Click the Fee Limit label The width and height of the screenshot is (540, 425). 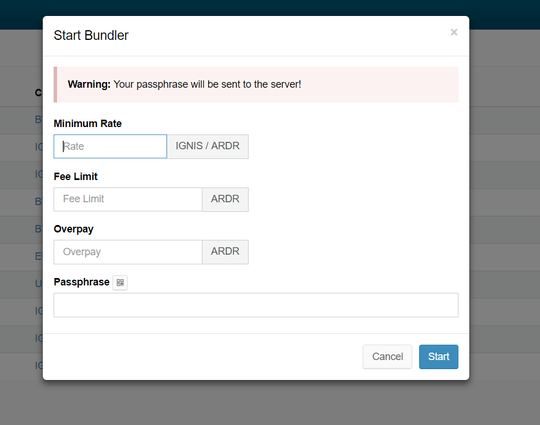75,177
